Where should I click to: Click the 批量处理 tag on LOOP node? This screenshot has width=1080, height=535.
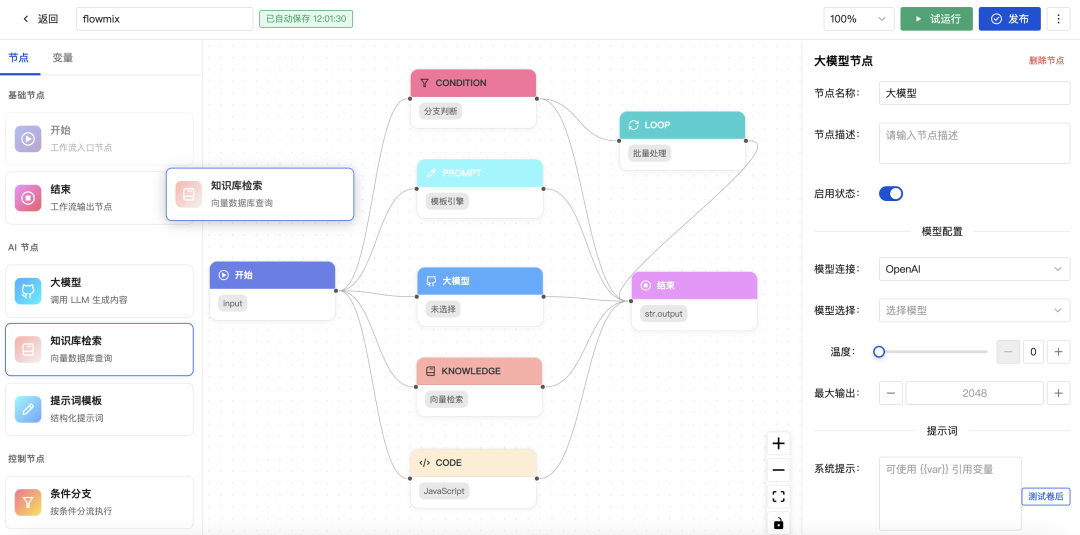(x=649, y=154)
